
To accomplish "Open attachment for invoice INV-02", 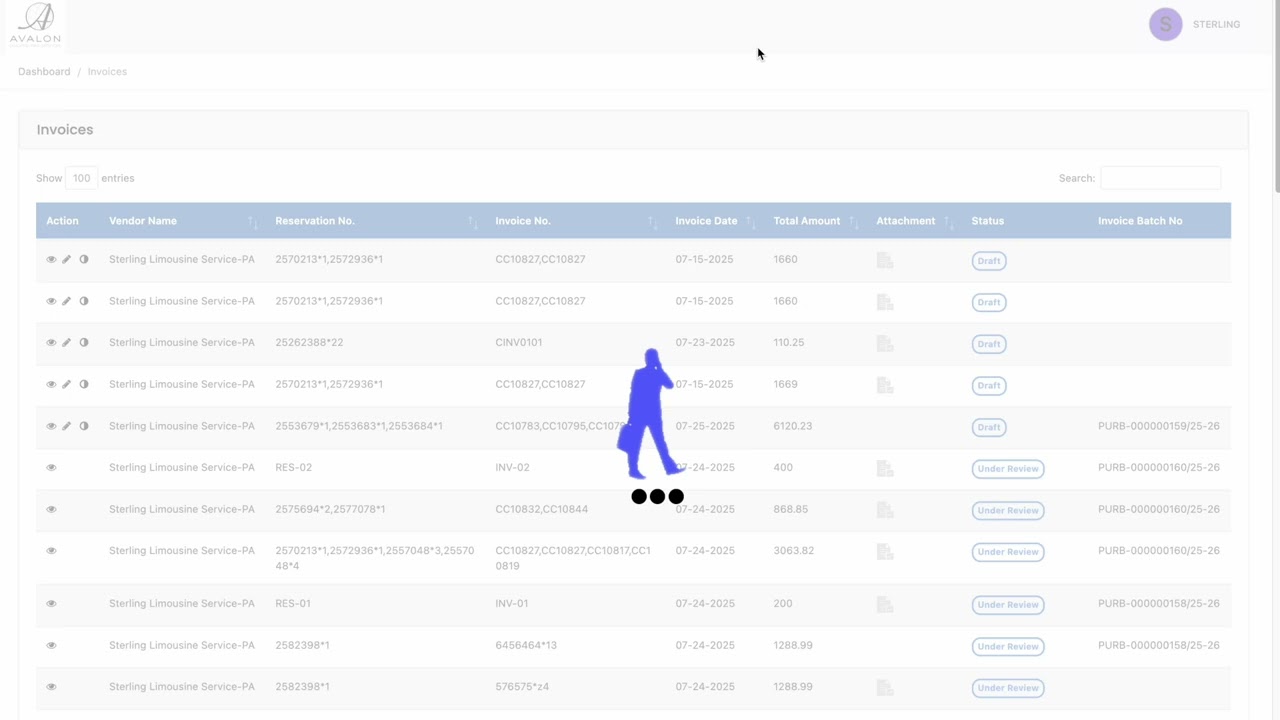I will pyautogui.click(x=884, y=468).
